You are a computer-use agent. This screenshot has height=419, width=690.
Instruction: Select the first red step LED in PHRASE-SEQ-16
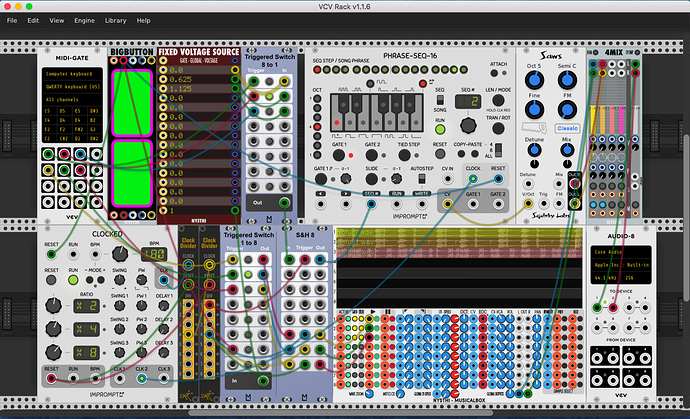(x=317, y=70)
